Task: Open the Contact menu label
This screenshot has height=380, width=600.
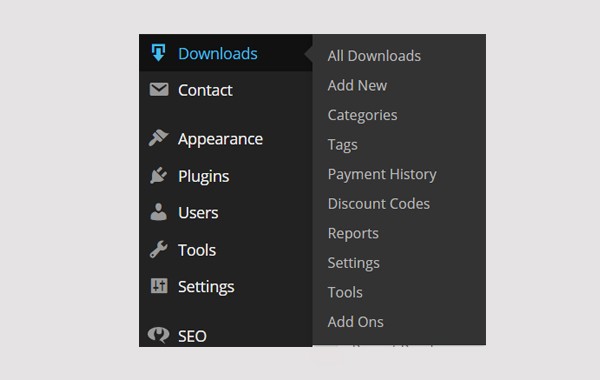Action: click(x=205, y=90)
